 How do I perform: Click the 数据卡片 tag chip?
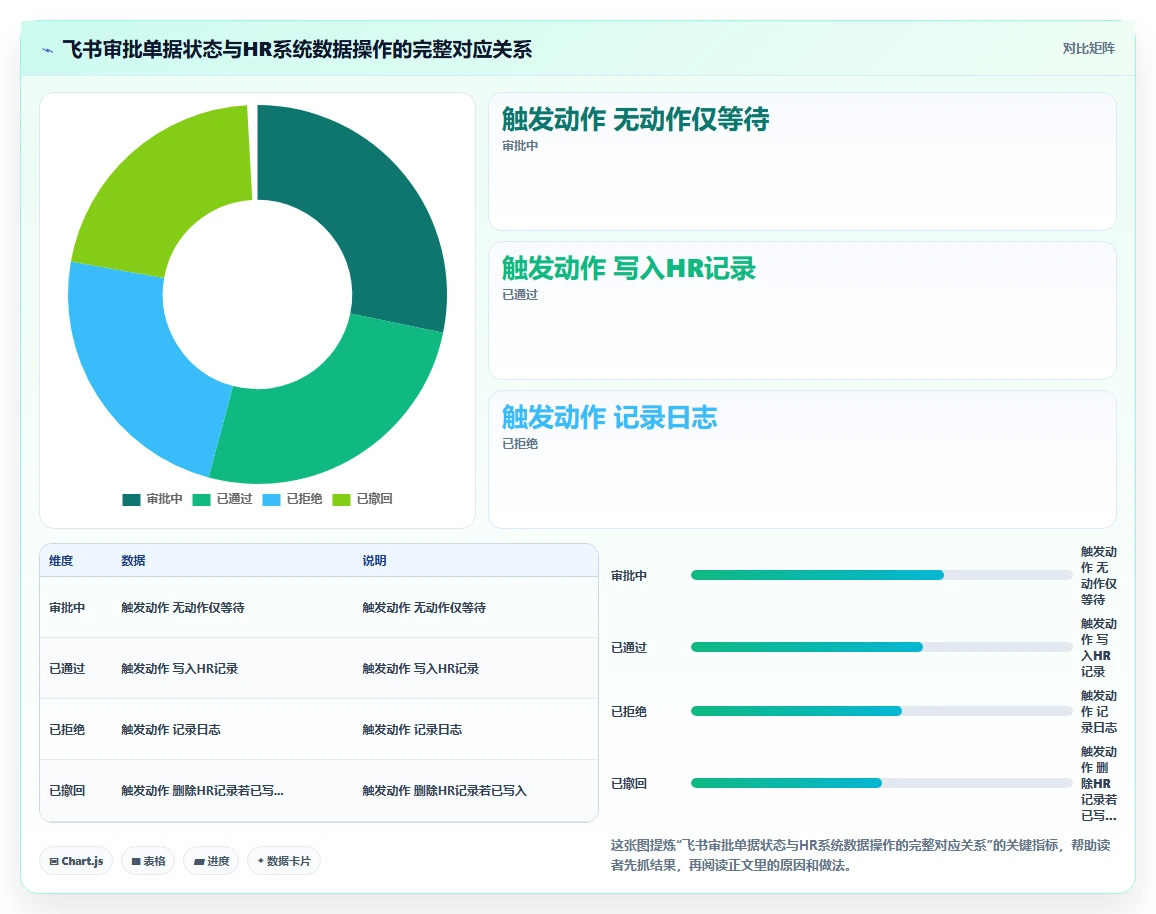tap(284, 861)
